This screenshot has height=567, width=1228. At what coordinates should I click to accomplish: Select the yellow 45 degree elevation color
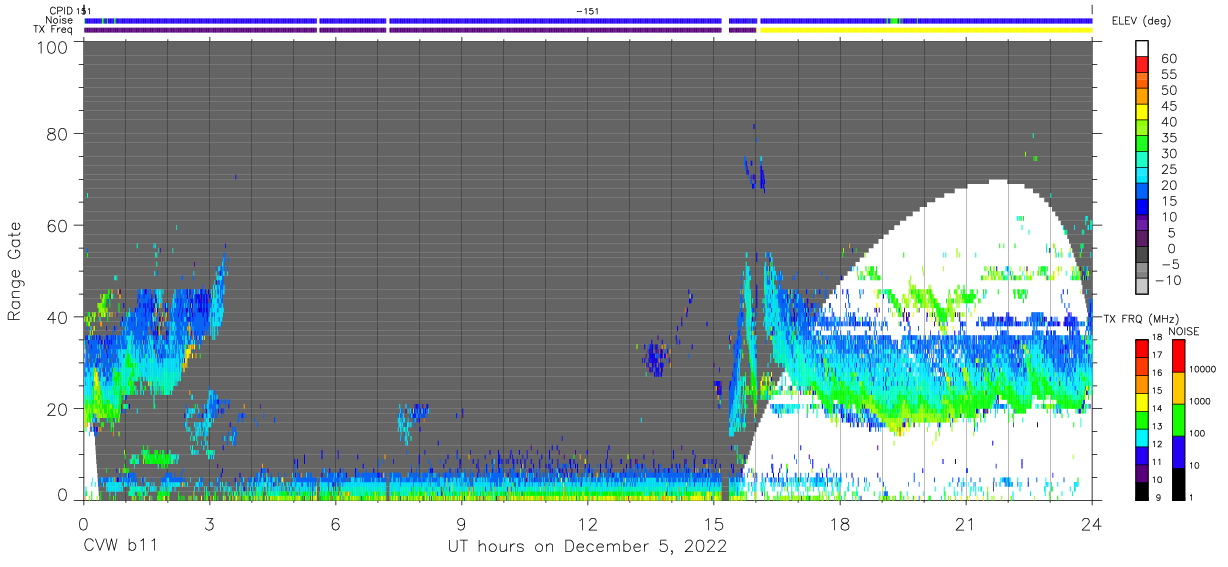tap(1141, 113)
